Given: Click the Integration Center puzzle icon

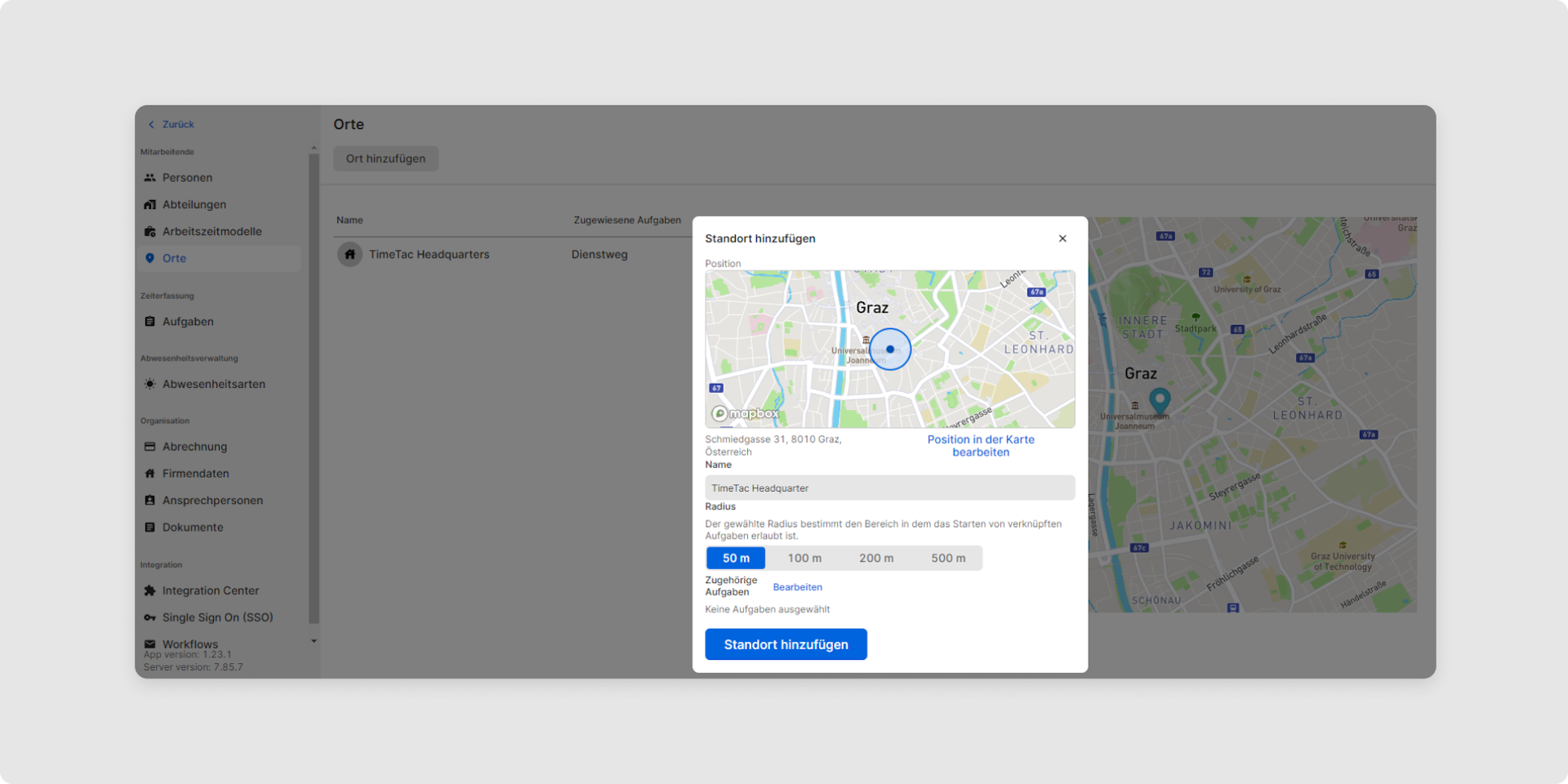Looking at the screenshot, I should click(149, 590).
